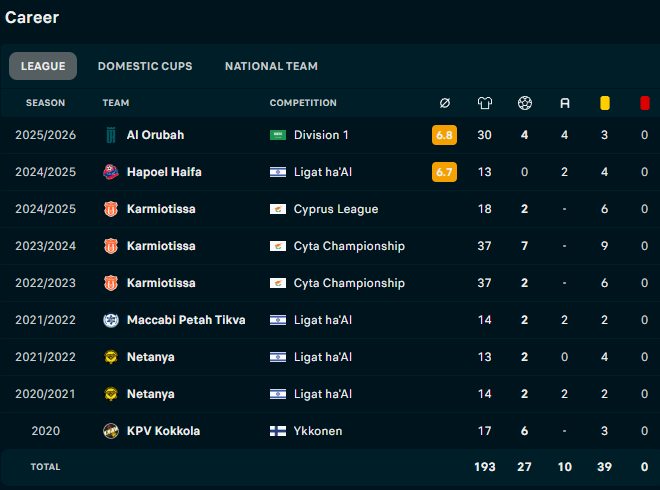Click the Hapoel Haifa club logo
The width and height of the screenshot is (660, 490).
[111, 172]
